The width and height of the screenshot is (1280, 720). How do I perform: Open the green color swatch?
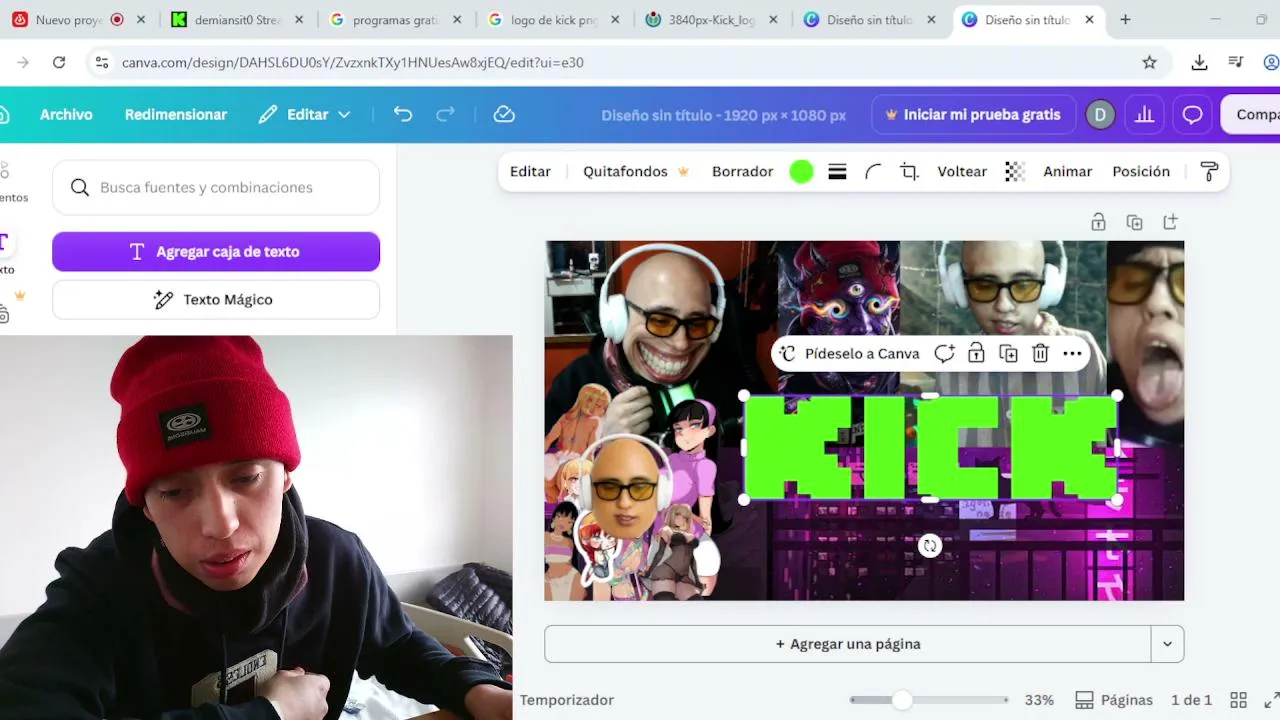pos(801,172)
